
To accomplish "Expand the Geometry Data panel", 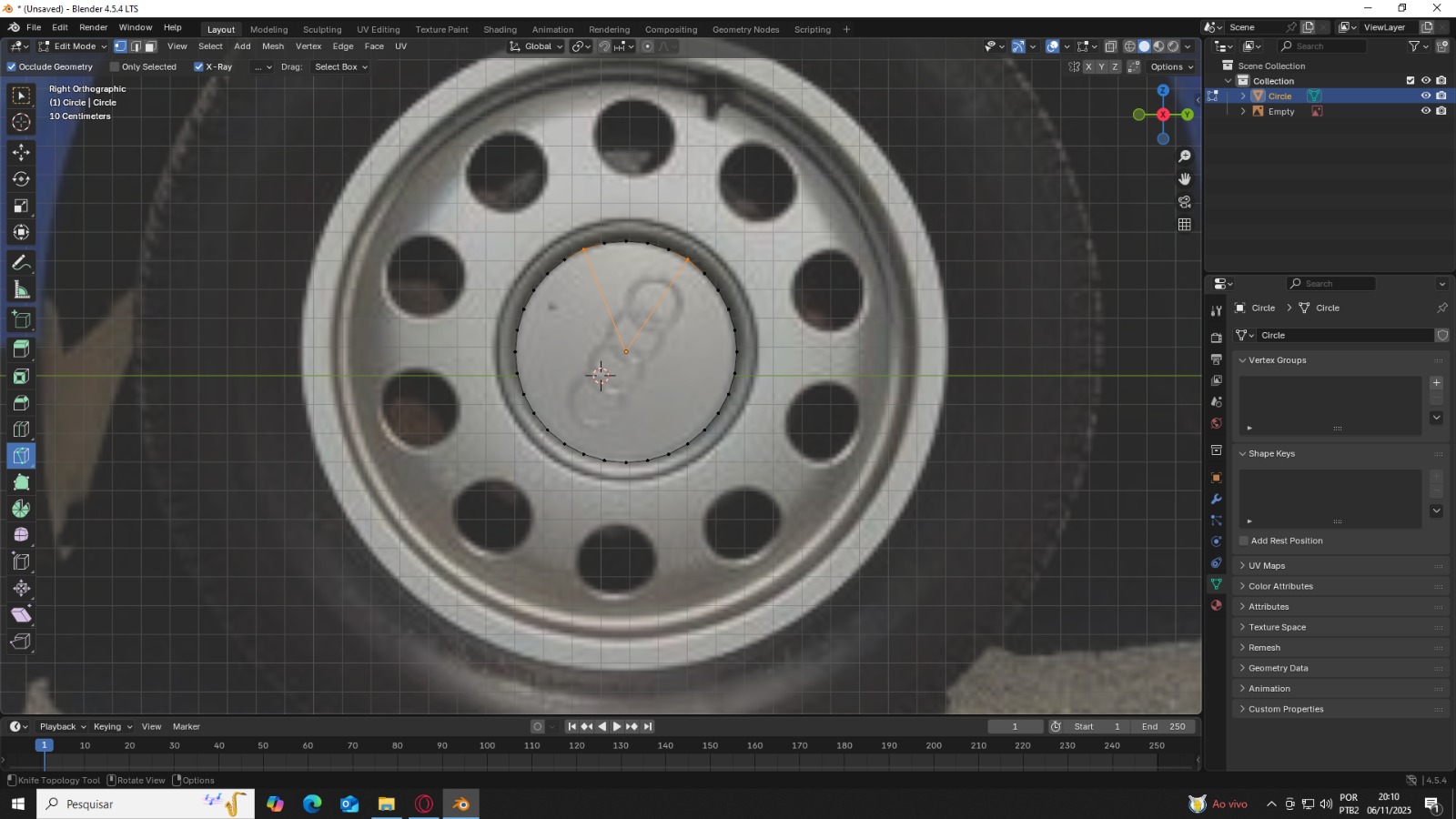I will pyautogui.click(x=1278, y=669).
